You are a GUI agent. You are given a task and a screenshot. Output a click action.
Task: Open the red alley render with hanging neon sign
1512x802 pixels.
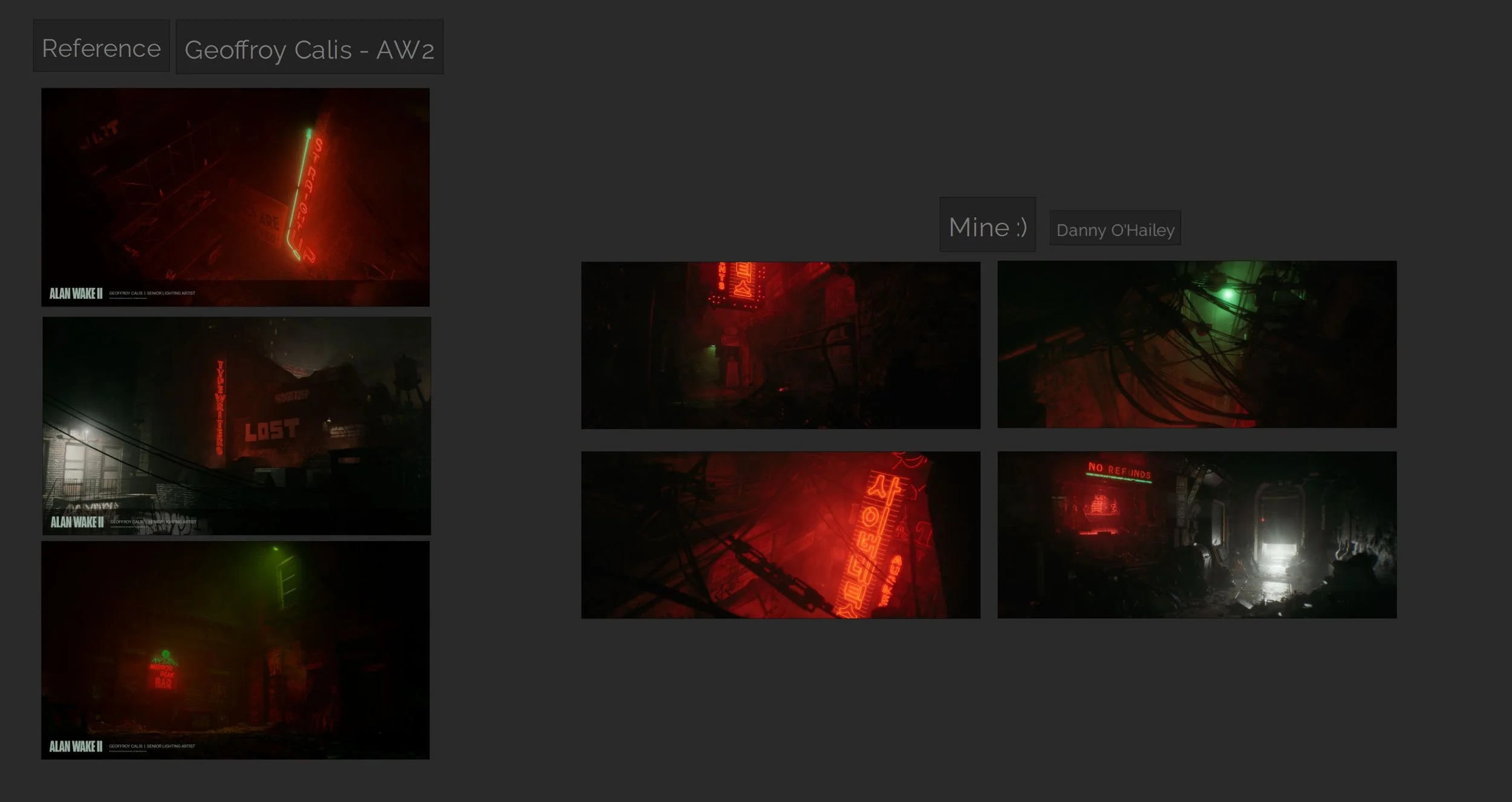click(781, 345)
